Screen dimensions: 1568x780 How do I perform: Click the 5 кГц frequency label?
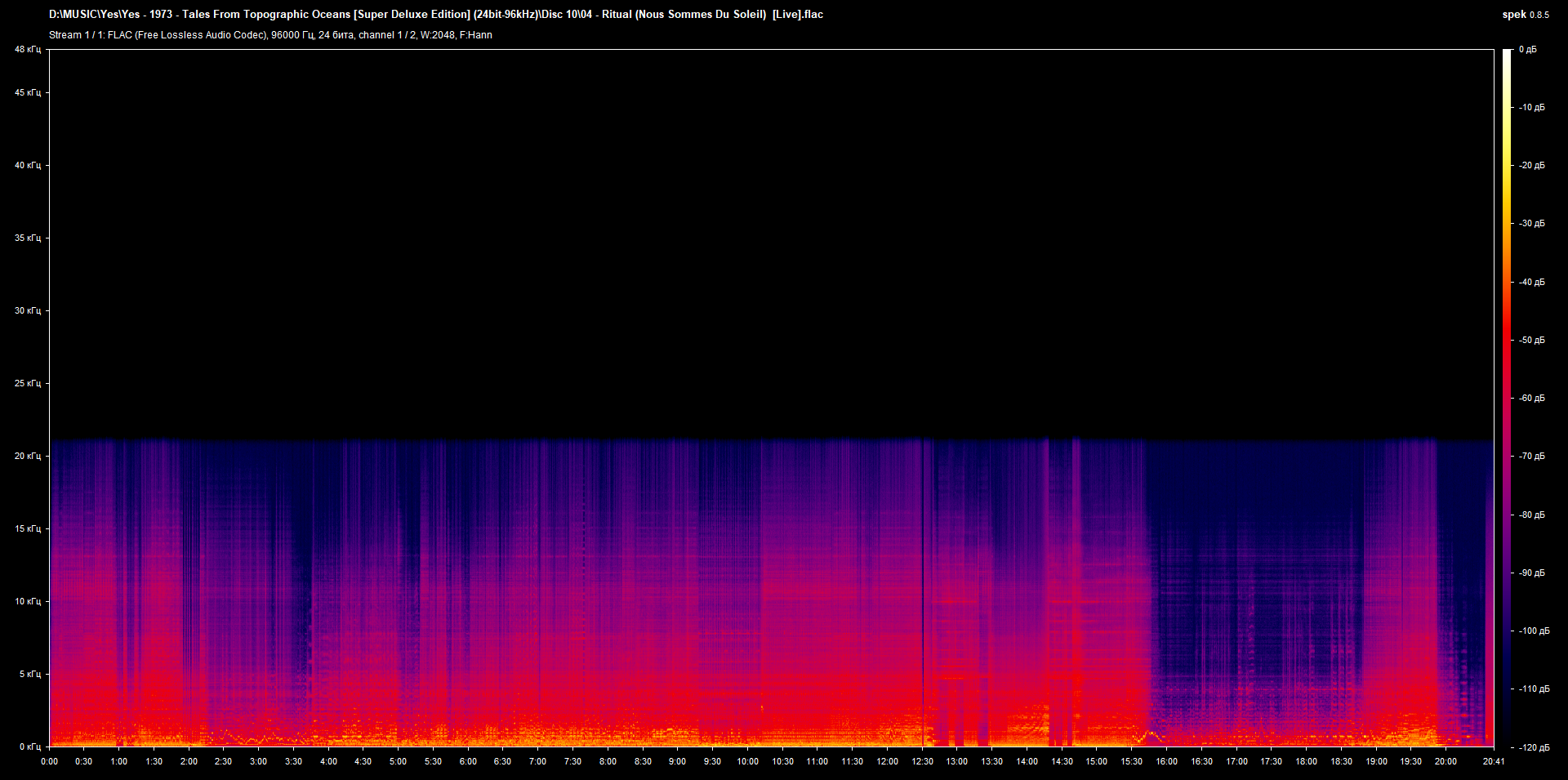pos(30,675)
